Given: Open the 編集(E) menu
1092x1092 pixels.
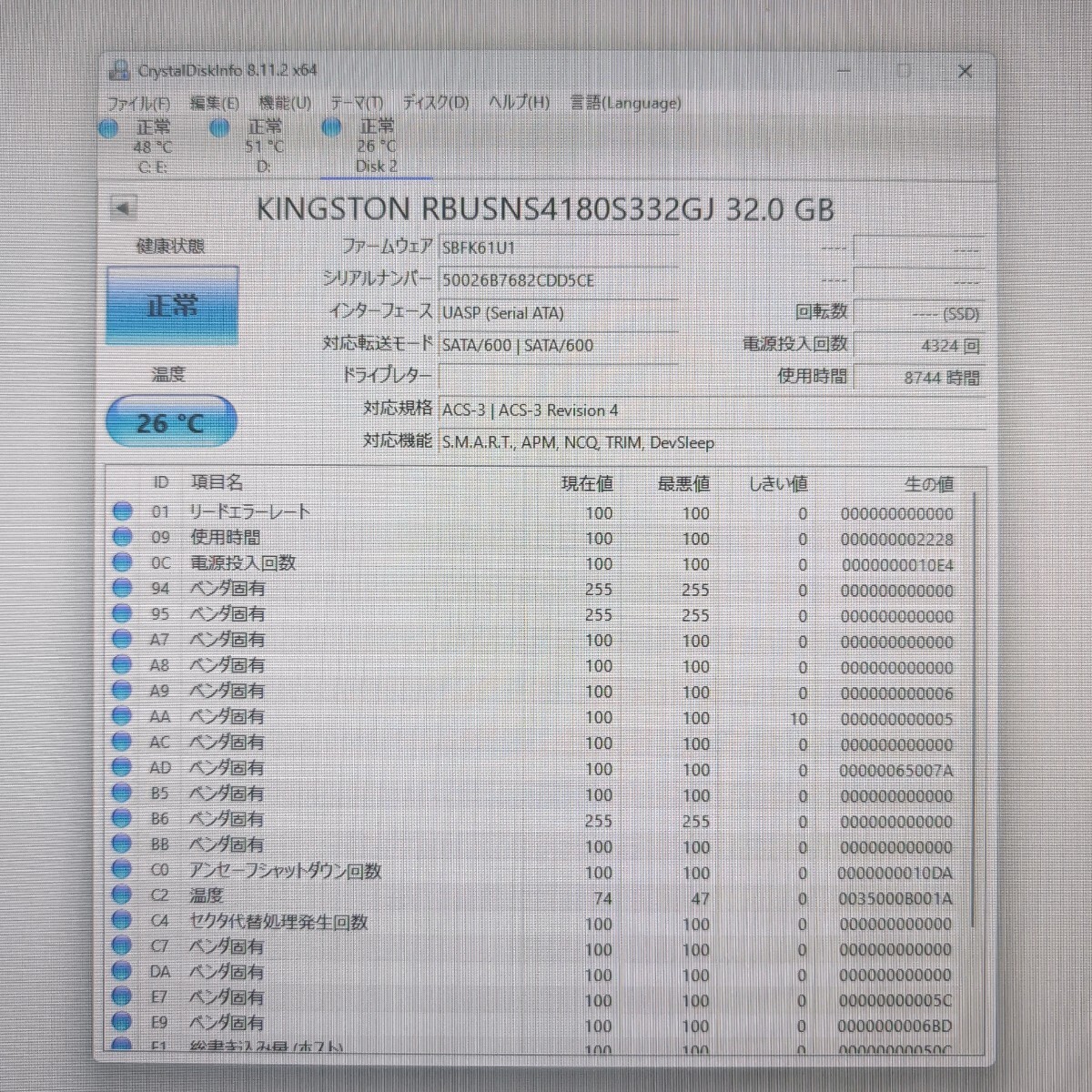Looking at the screenshot, I should (214, 103).
